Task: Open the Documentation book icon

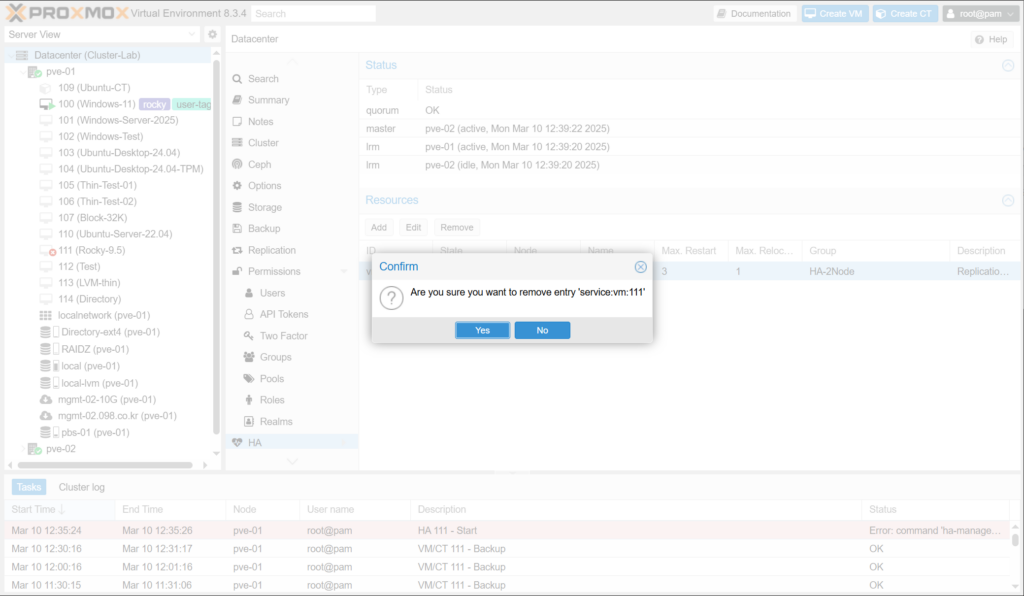Action: click(x=722, y=14)
